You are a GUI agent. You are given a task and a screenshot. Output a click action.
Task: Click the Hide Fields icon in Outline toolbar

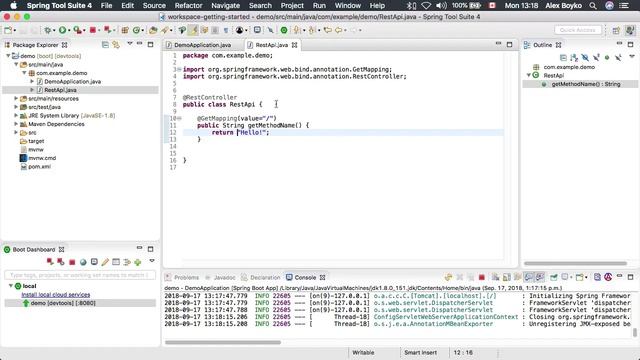coord(585,58)
